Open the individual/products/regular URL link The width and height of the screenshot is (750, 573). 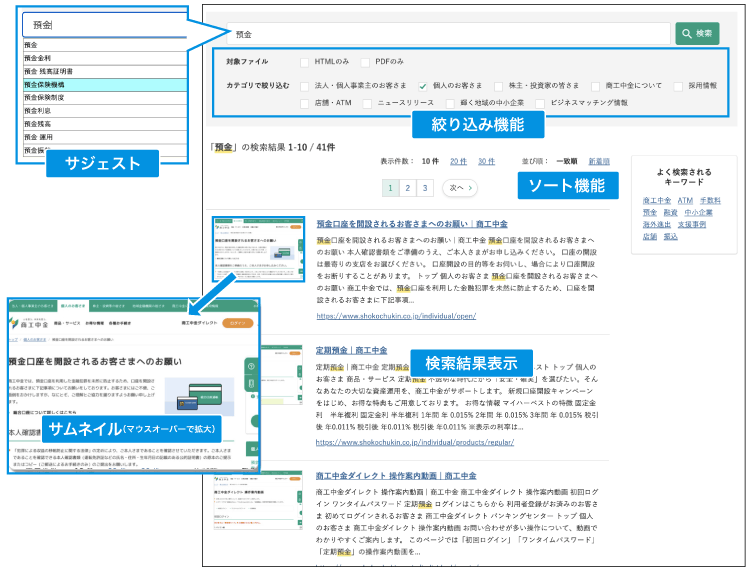click(x=415, y=442)
